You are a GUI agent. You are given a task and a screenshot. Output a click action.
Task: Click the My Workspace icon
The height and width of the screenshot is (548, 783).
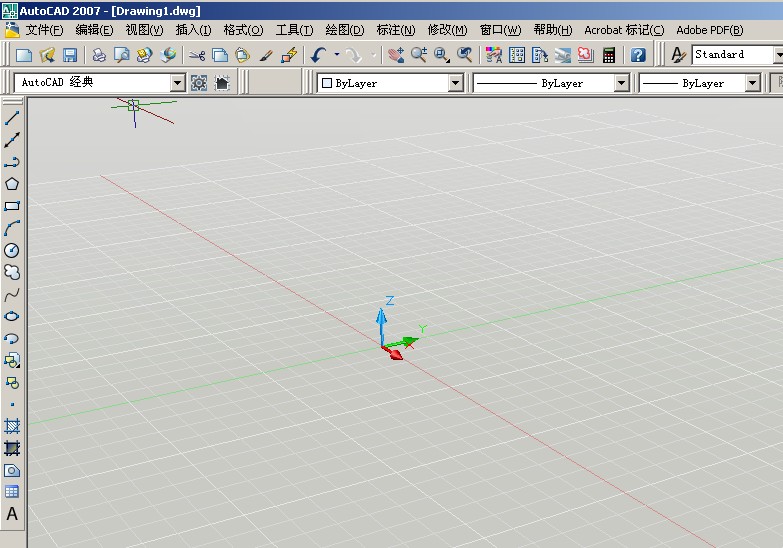[222, 83]
